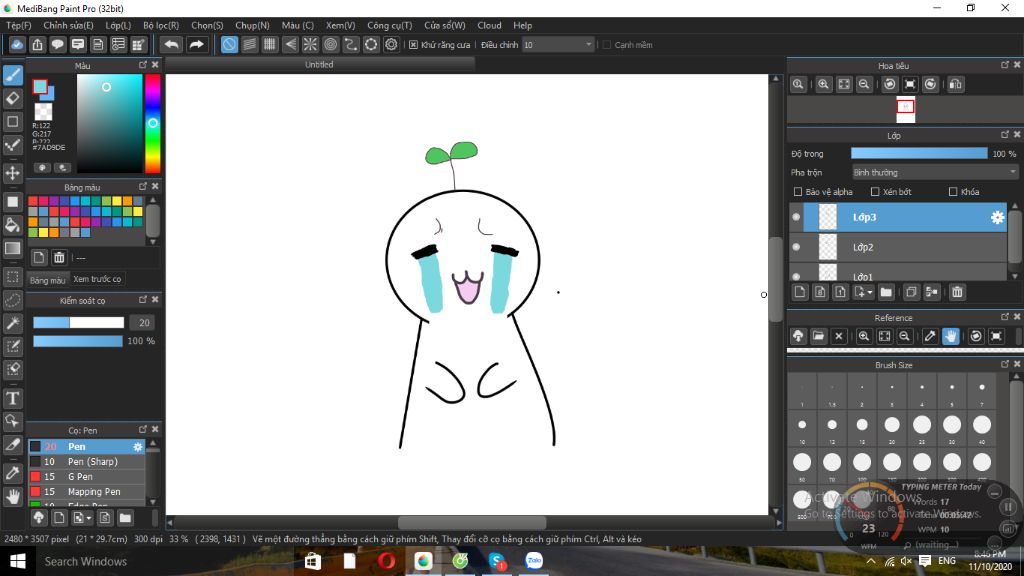This screenshot has height=576, width=1024.
Task: Open the add-layer dropdown arrow
Action: (870, 293)
